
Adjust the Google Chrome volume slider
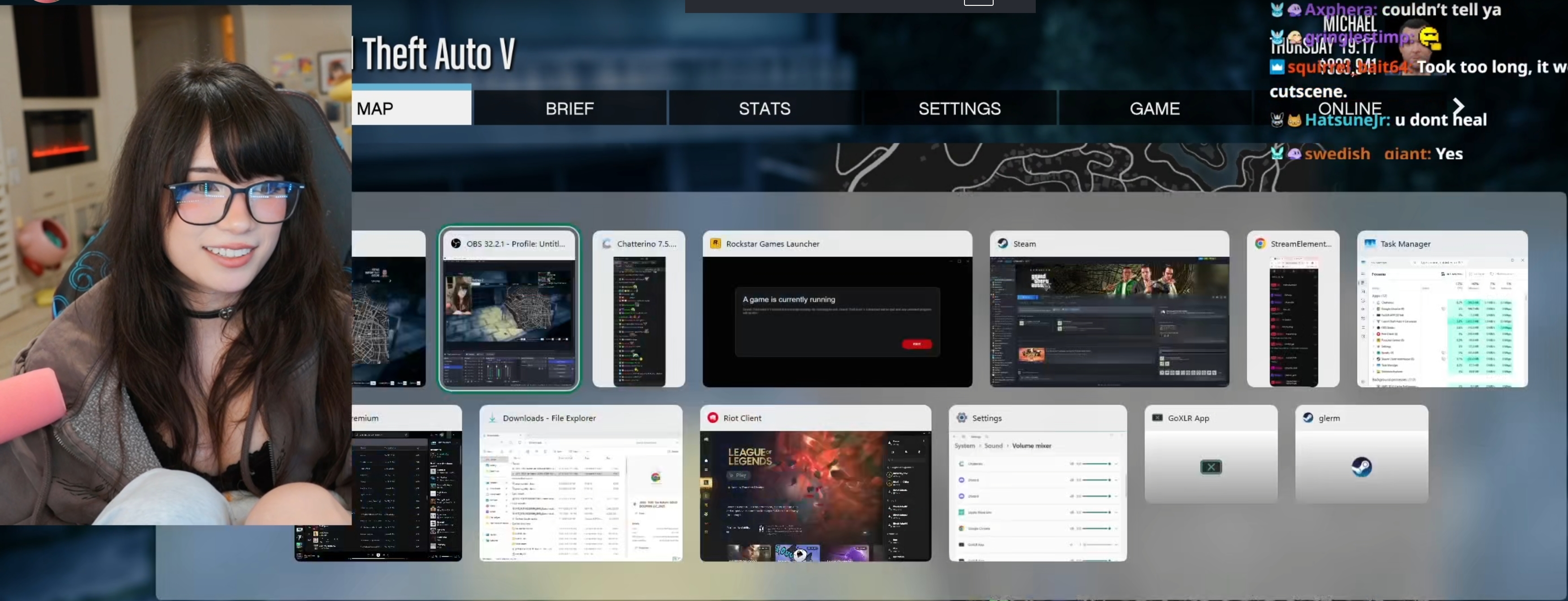1096,528
